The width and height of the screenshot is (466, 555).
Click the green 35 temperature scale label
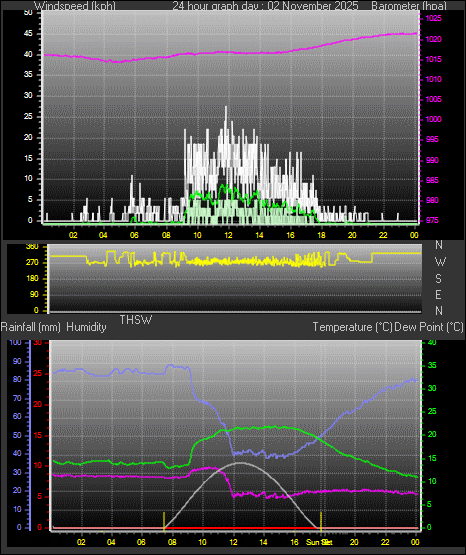(432, 365)
